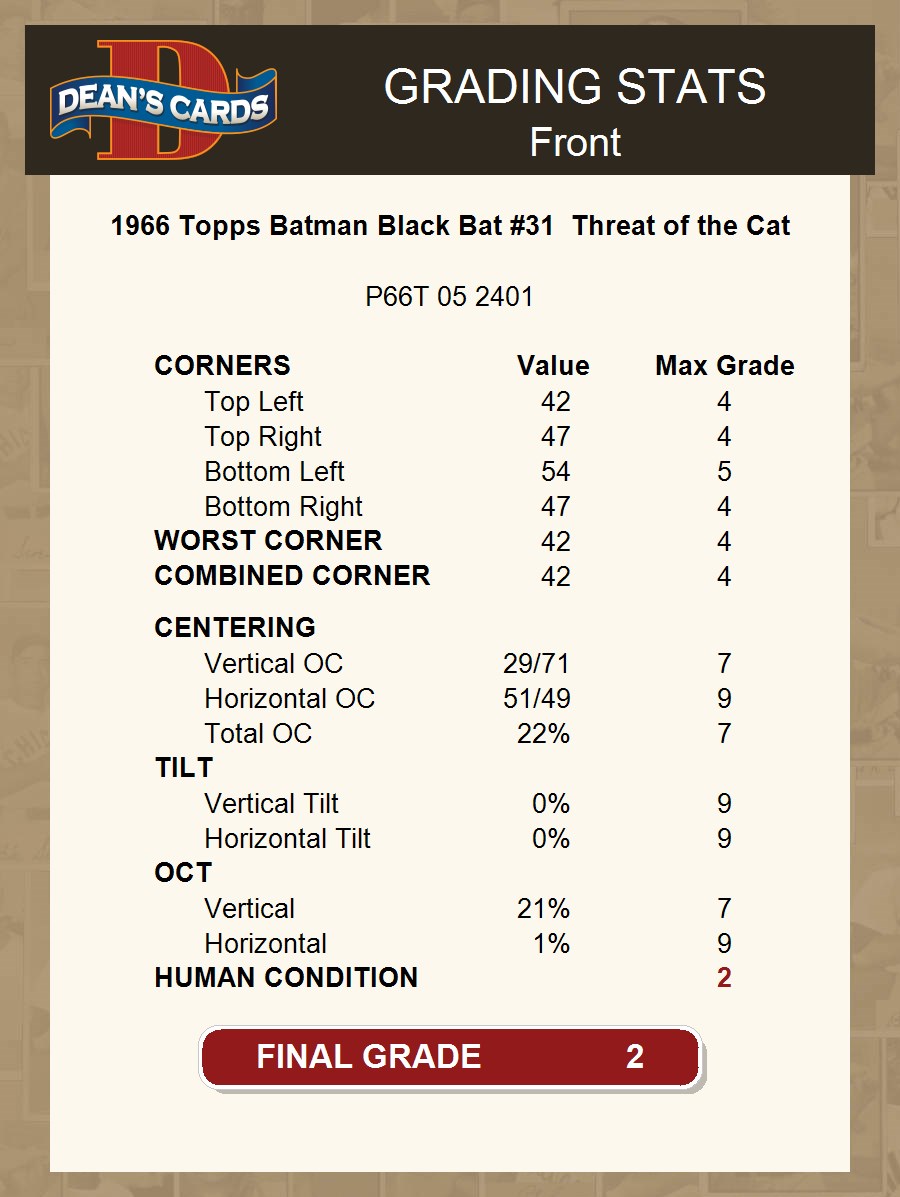Viewport: 900px width, 1197px height.
Task: Click the card code P66T 05 2401
Action: click(x=449, y=297)
